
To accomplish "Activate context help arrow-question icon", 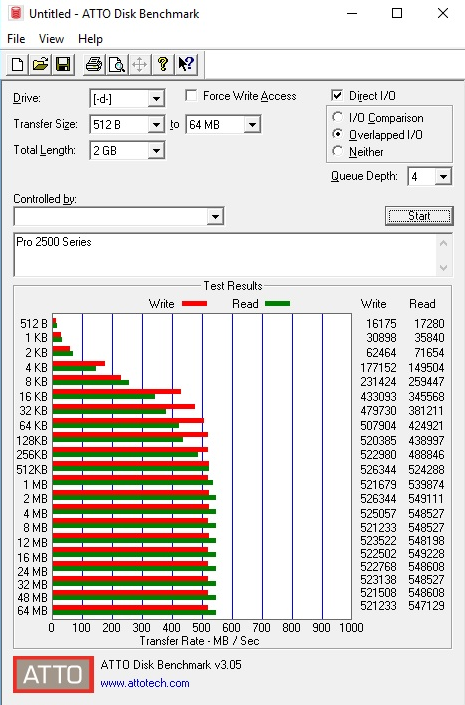I will [x=186, y=65].
